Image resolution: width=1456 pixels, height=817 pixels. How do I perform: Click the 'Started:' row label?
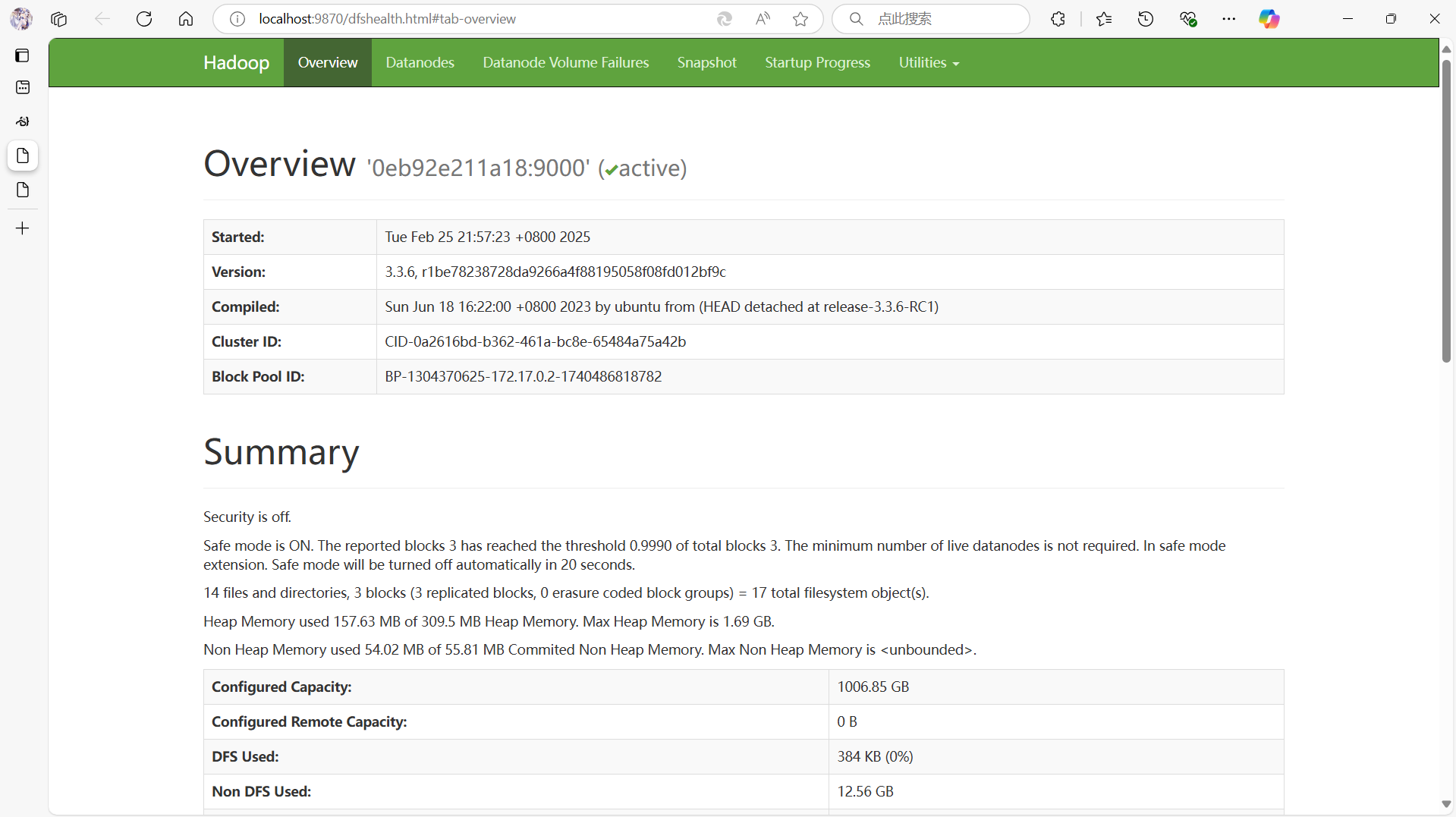238,237
